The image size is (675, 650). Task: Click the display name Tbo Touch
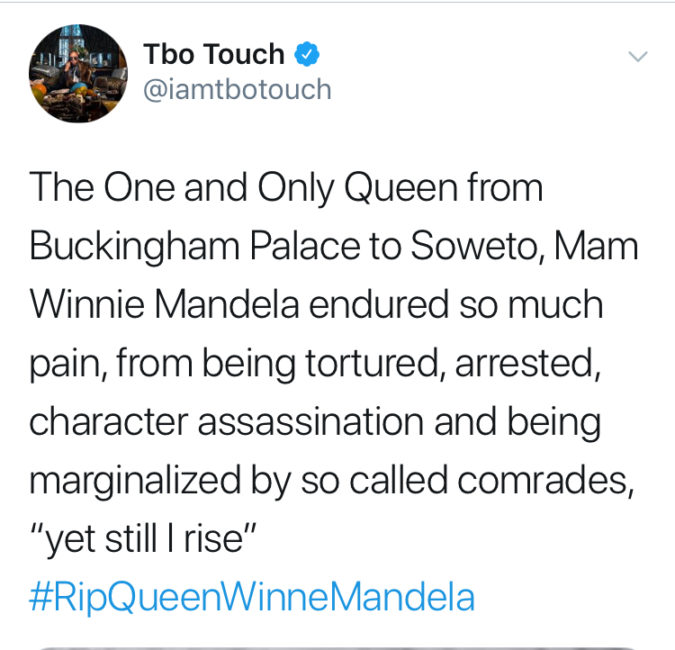pos(214,54)
